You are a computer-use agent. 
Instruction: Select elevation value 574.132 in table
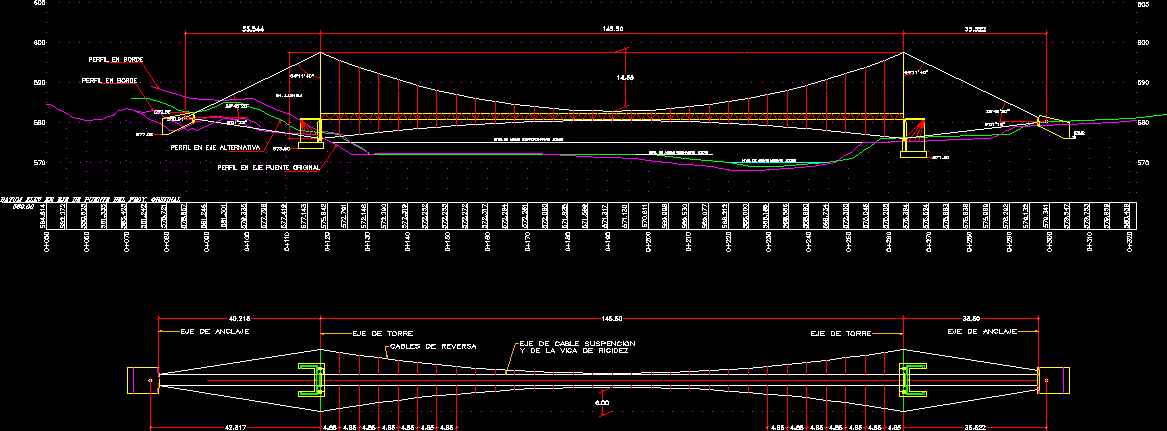pos(1026,216)
